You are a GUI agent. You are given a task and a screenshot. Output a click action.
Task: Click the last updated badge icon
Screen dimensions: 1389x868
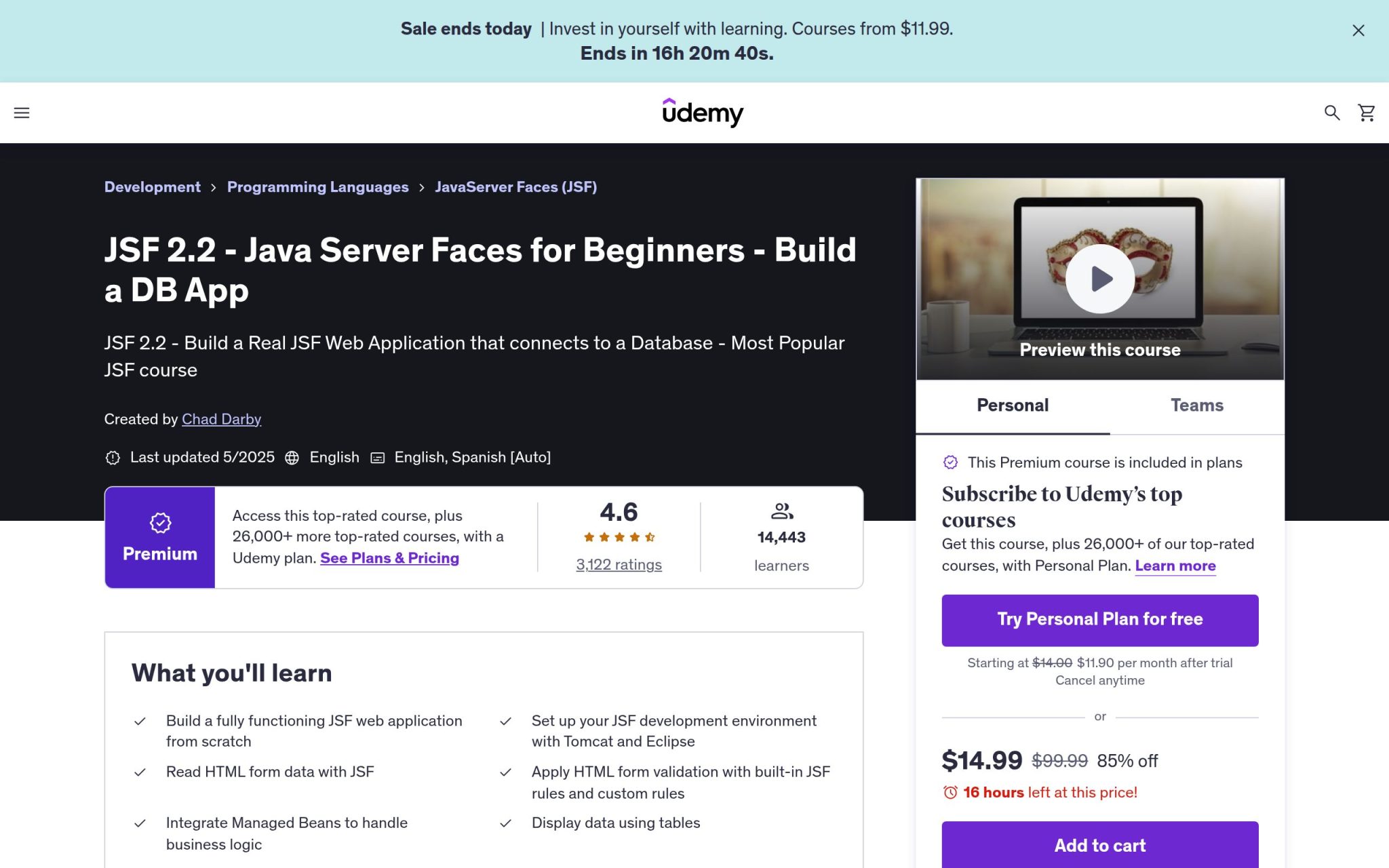click(113, 458)
